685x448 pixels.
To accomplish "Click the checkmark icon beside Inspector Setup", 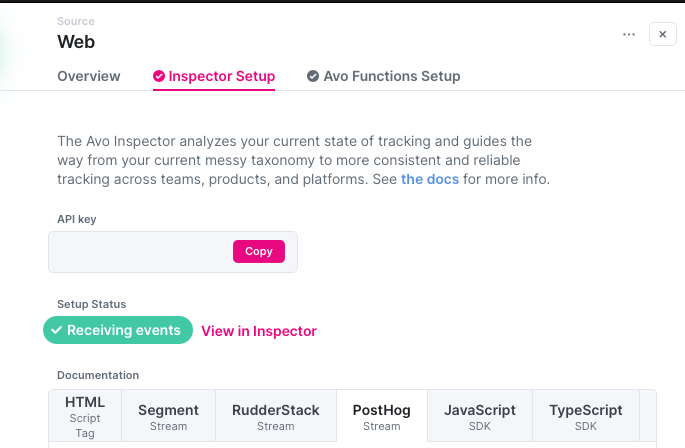I will pyautogui.click(x=159, y=76).
